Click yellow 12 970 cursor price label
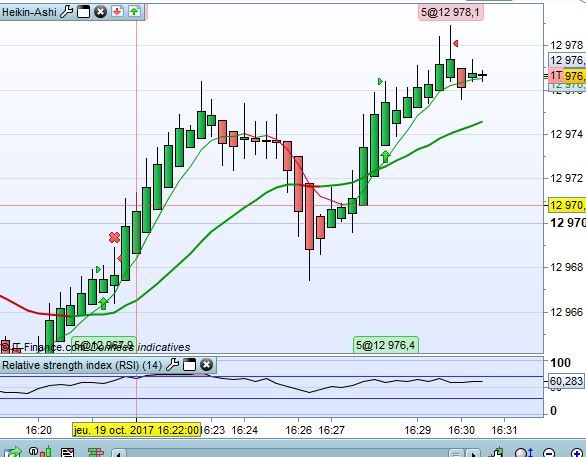 [x=567, y=205]
